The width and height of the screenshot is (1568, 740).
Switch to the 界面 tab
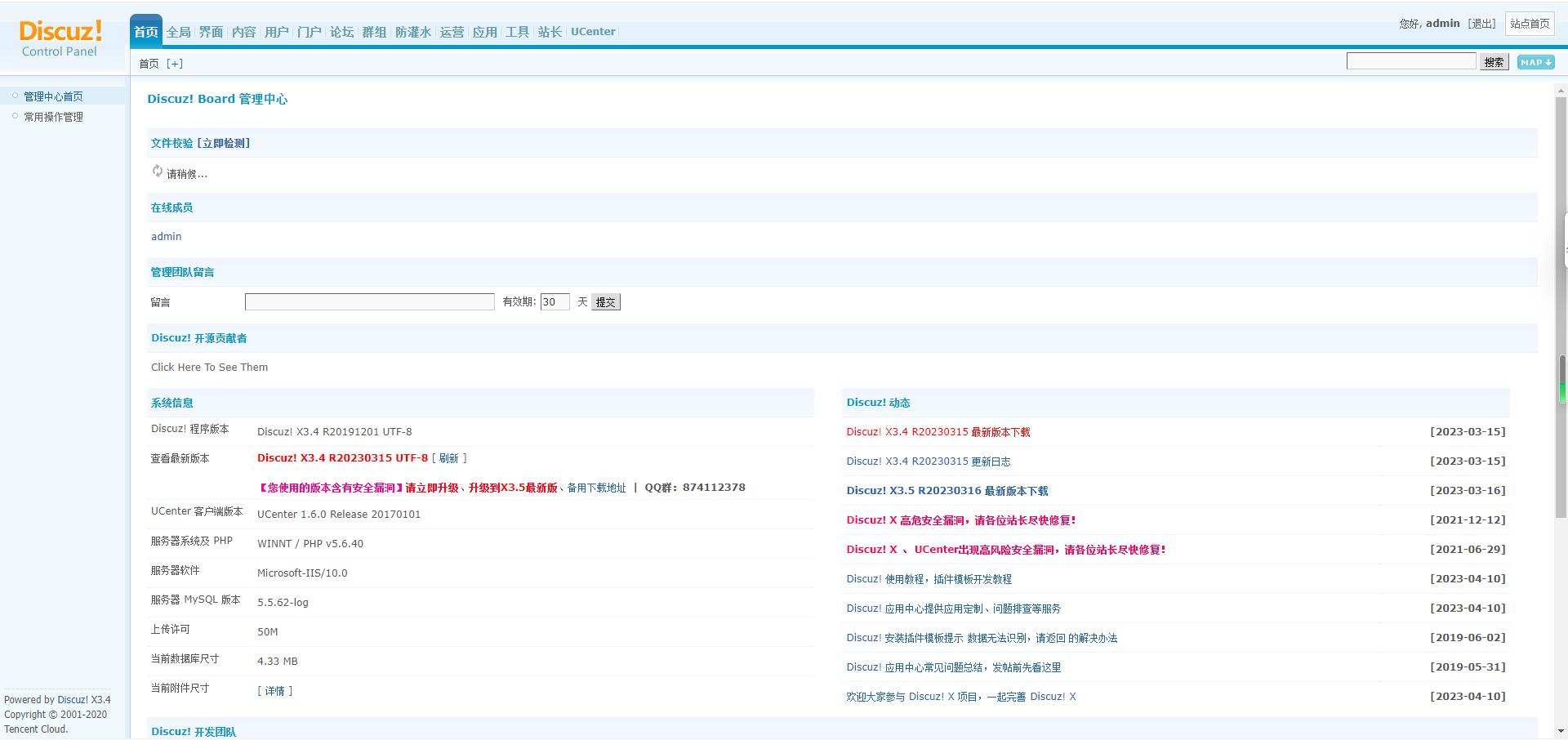211,32
